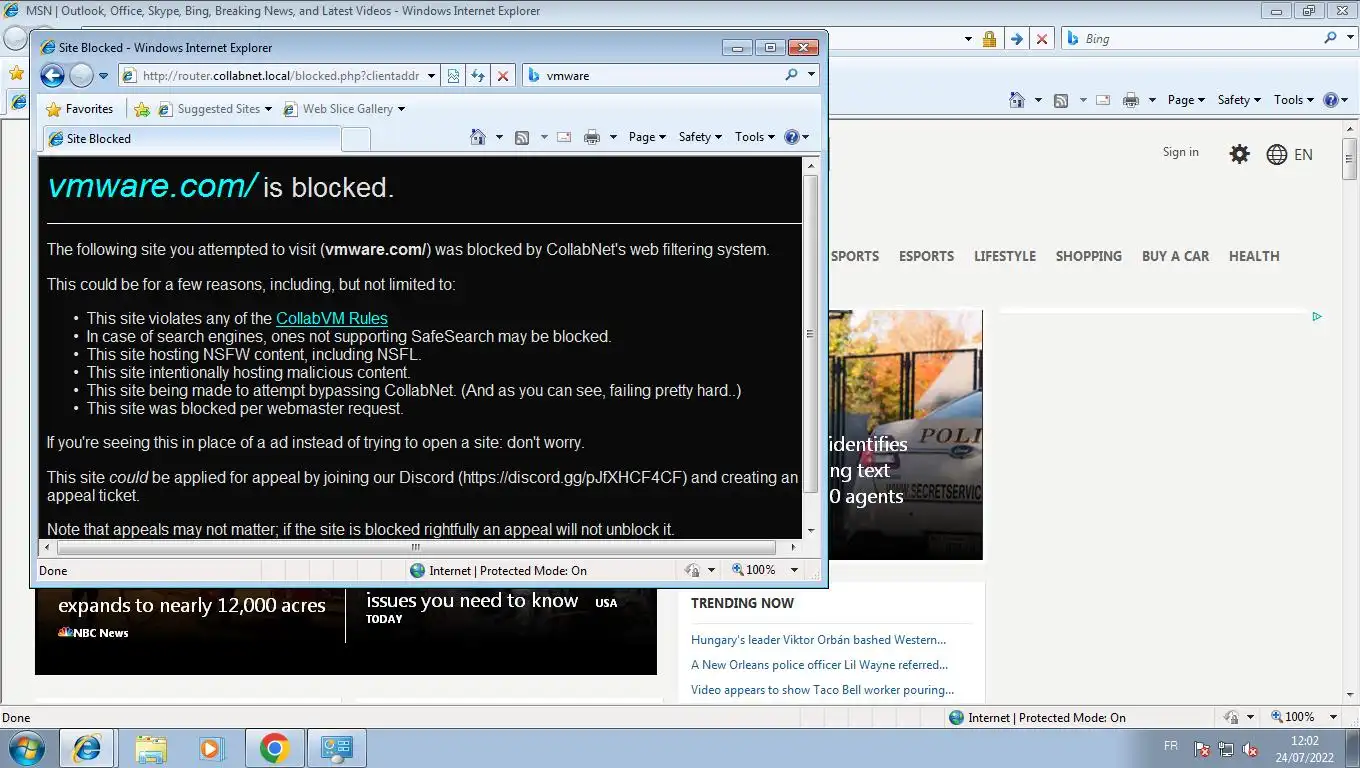Click the Go arrow in MSN window address bar
The height and width of the screenshot is (768, 1360).
tap(1016, 39)
